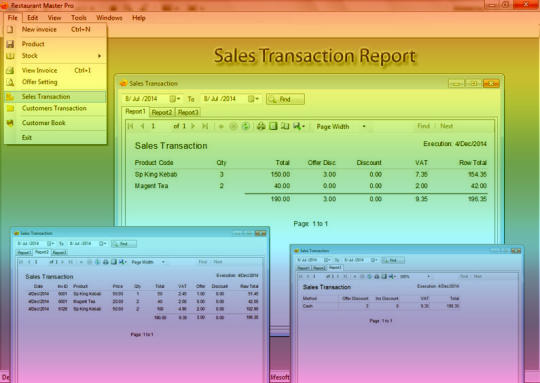The height and width of the screenshot is (383, 540).
Task: Click the current page number box in main toolbar
Action: click(x=158, y=126)
